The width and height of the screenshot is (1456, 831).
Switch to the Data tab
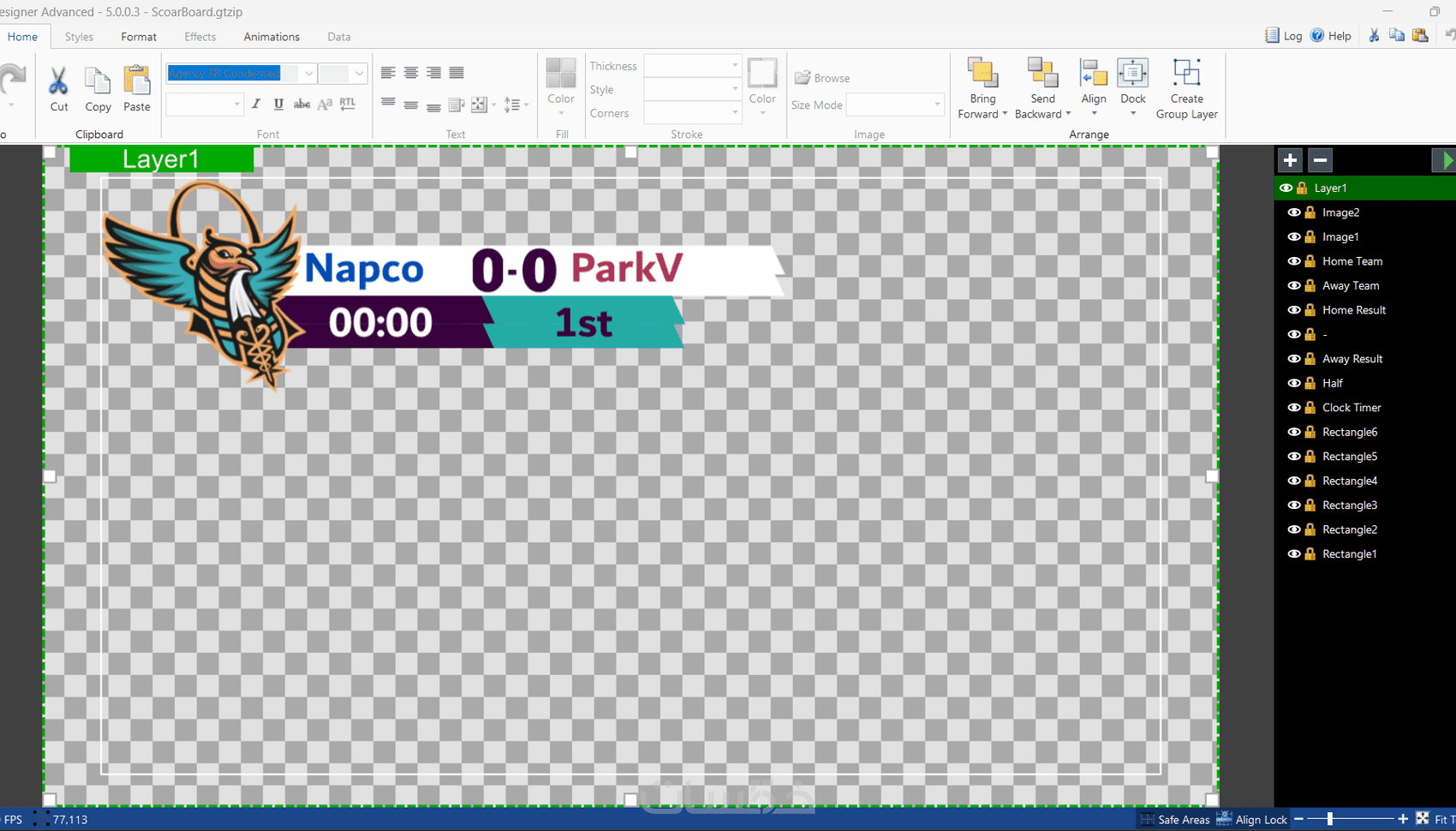(339, 37)
